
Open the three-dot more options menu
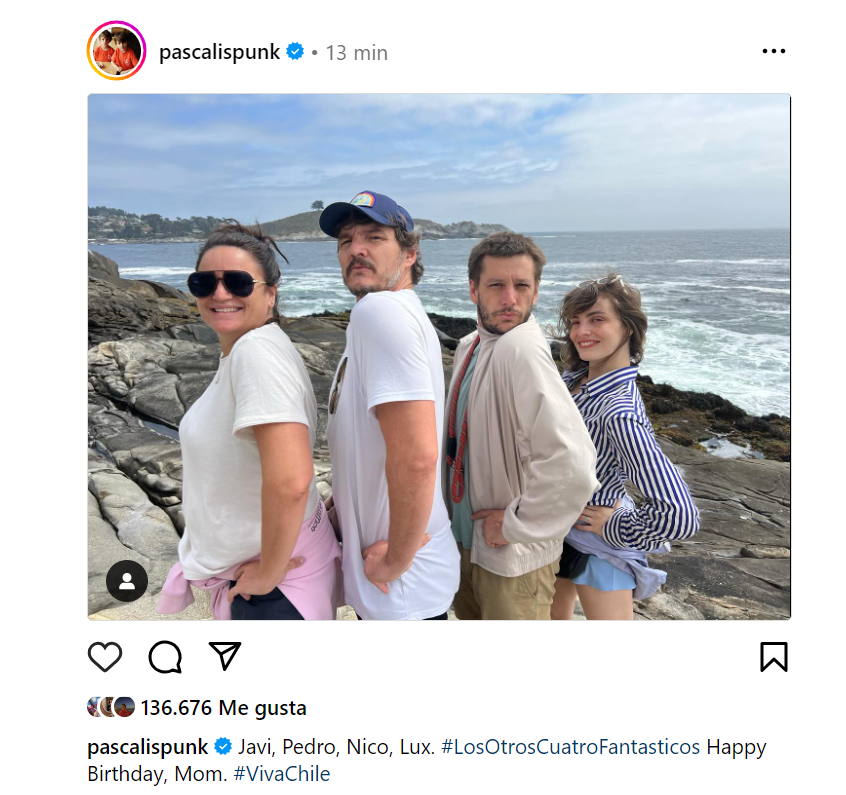774,51
